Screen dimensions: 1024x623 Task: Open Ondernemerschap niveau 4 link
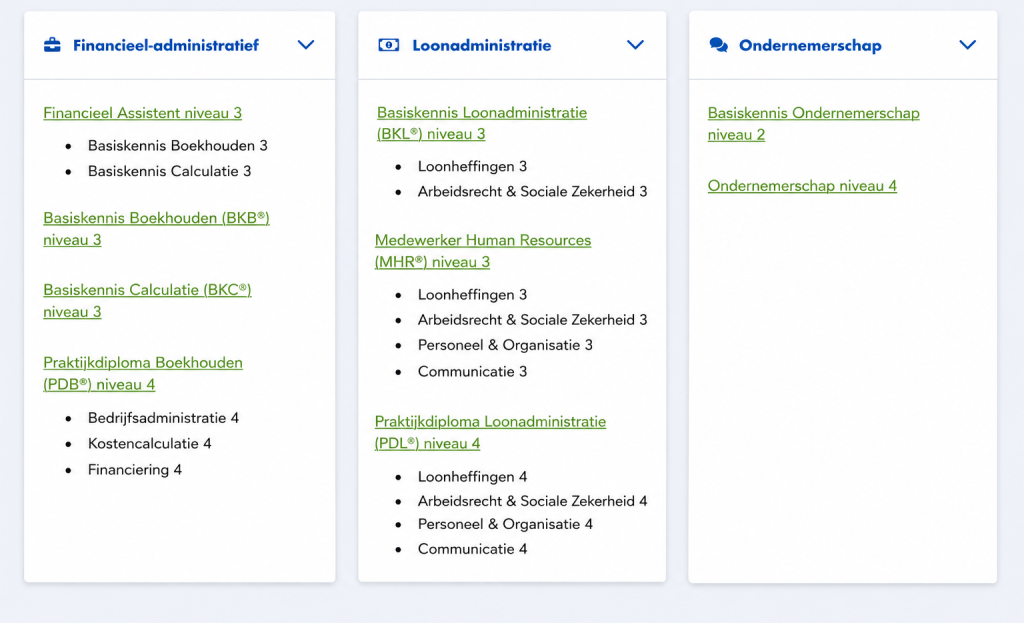802,185
